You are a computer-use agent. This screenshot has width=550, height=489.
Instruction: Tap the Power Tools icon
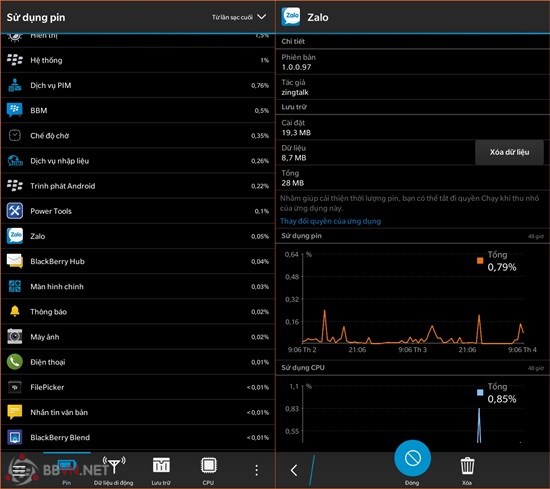pyautogui.click(x=15, y=211)
